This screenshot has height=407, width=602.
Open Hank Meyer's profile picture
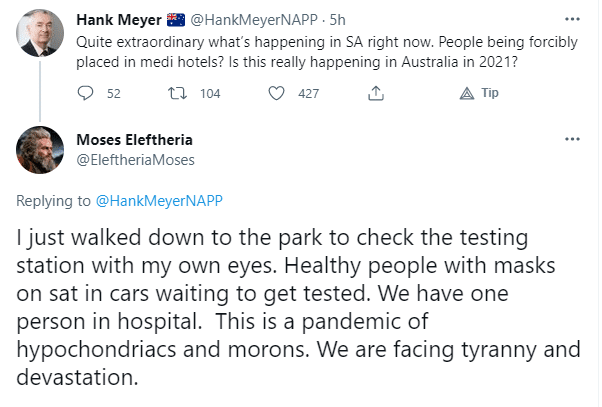(x=40, y=33)
